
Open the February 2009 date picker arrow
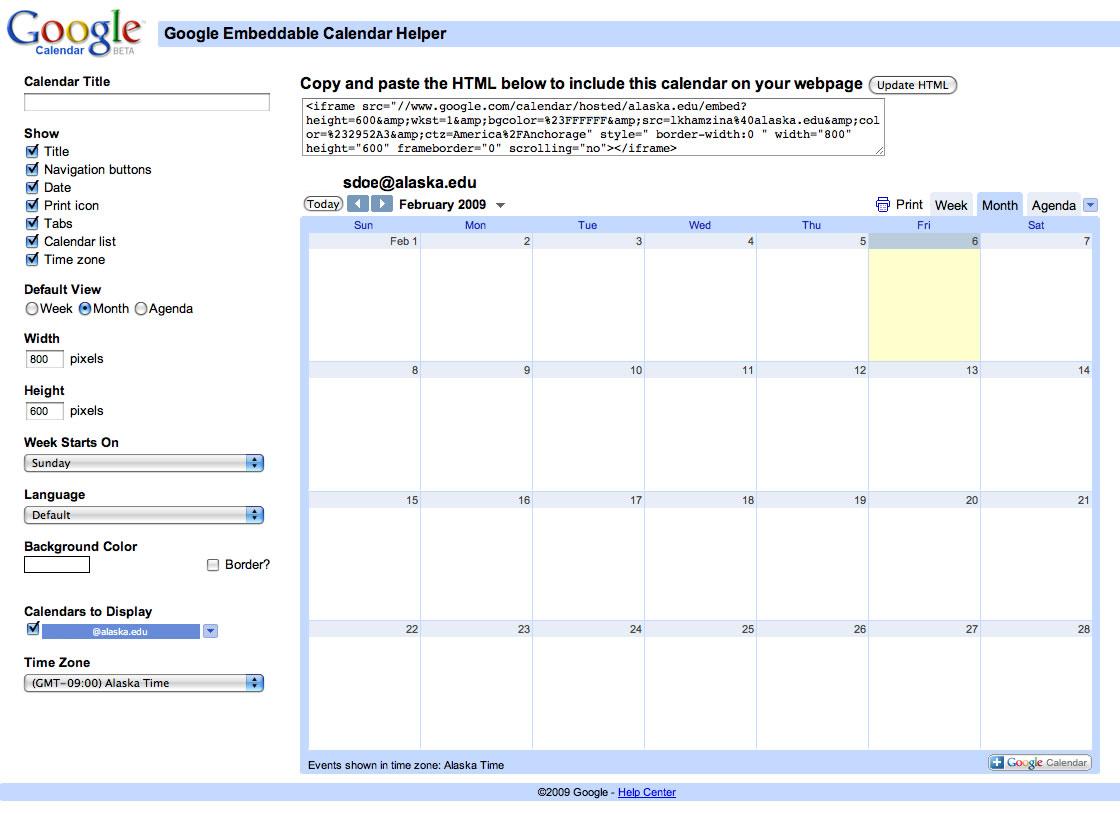click(x=501, y=206)
